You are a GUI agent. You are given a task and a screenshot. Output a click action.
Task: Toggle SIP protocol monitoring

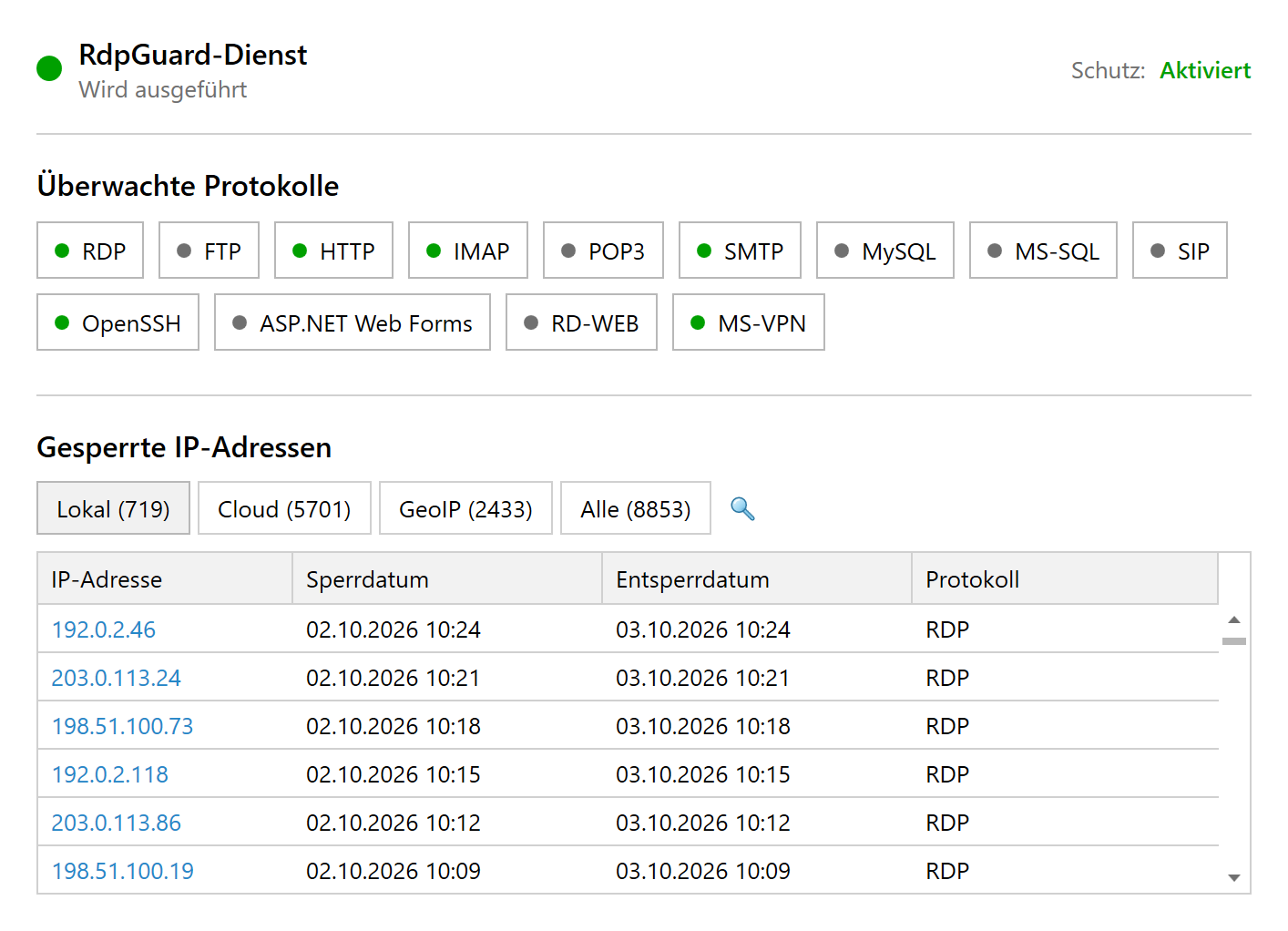click(1180, 251)
